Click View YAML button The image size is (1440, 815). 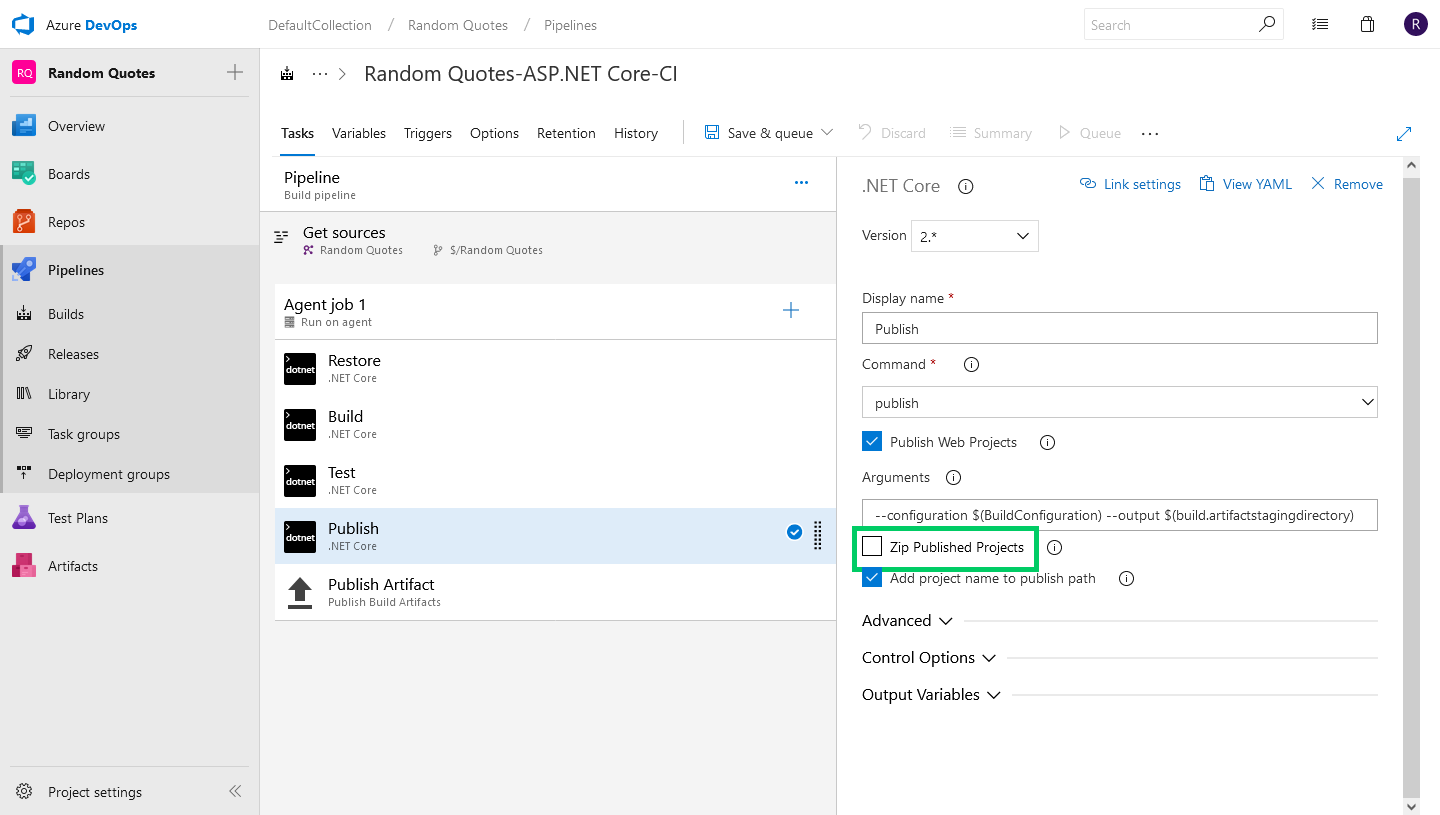coord(1245,184)
